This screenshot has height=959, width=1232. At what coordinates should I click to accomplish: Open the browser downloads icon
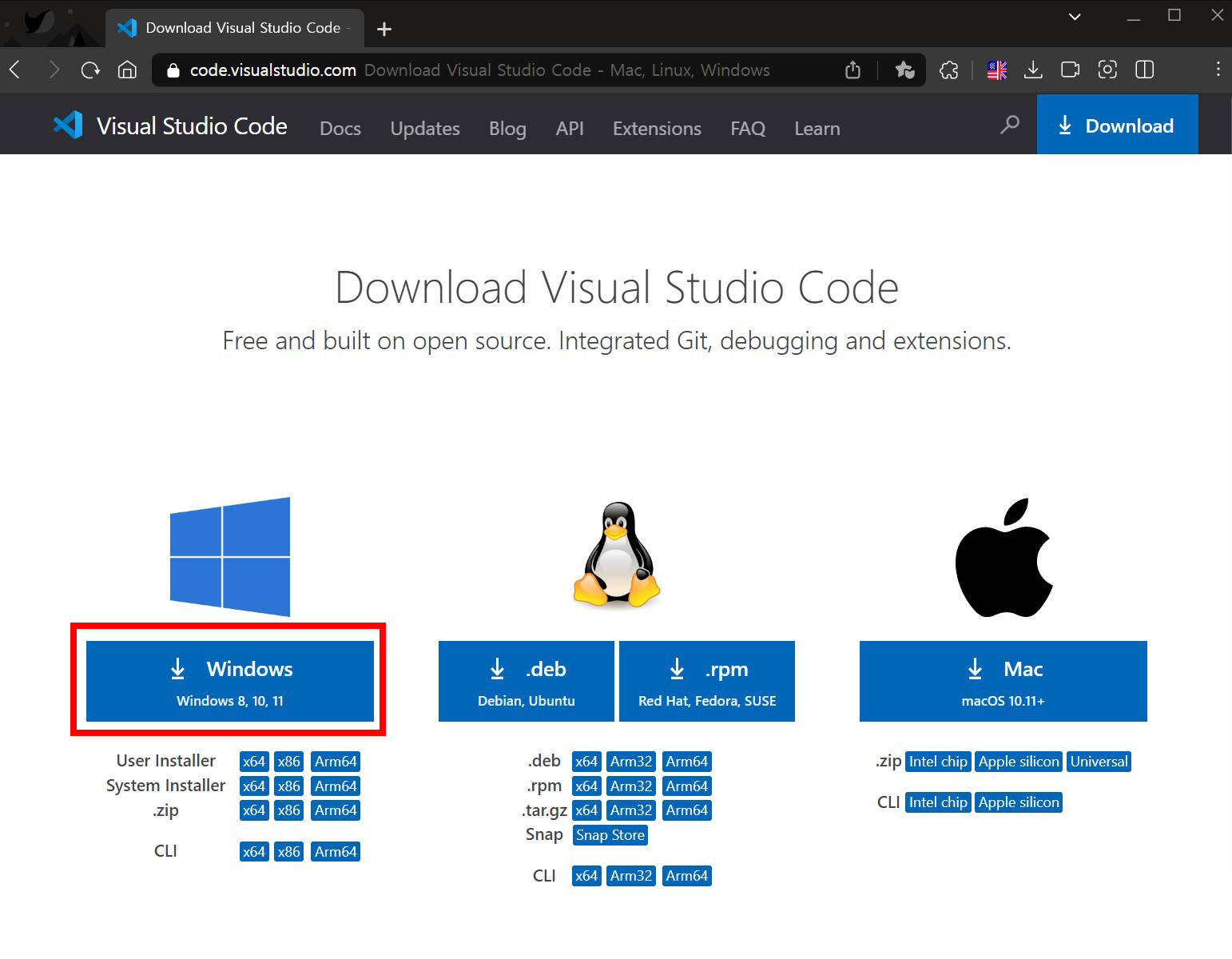pyautogui.click(x=1033, y=70)
